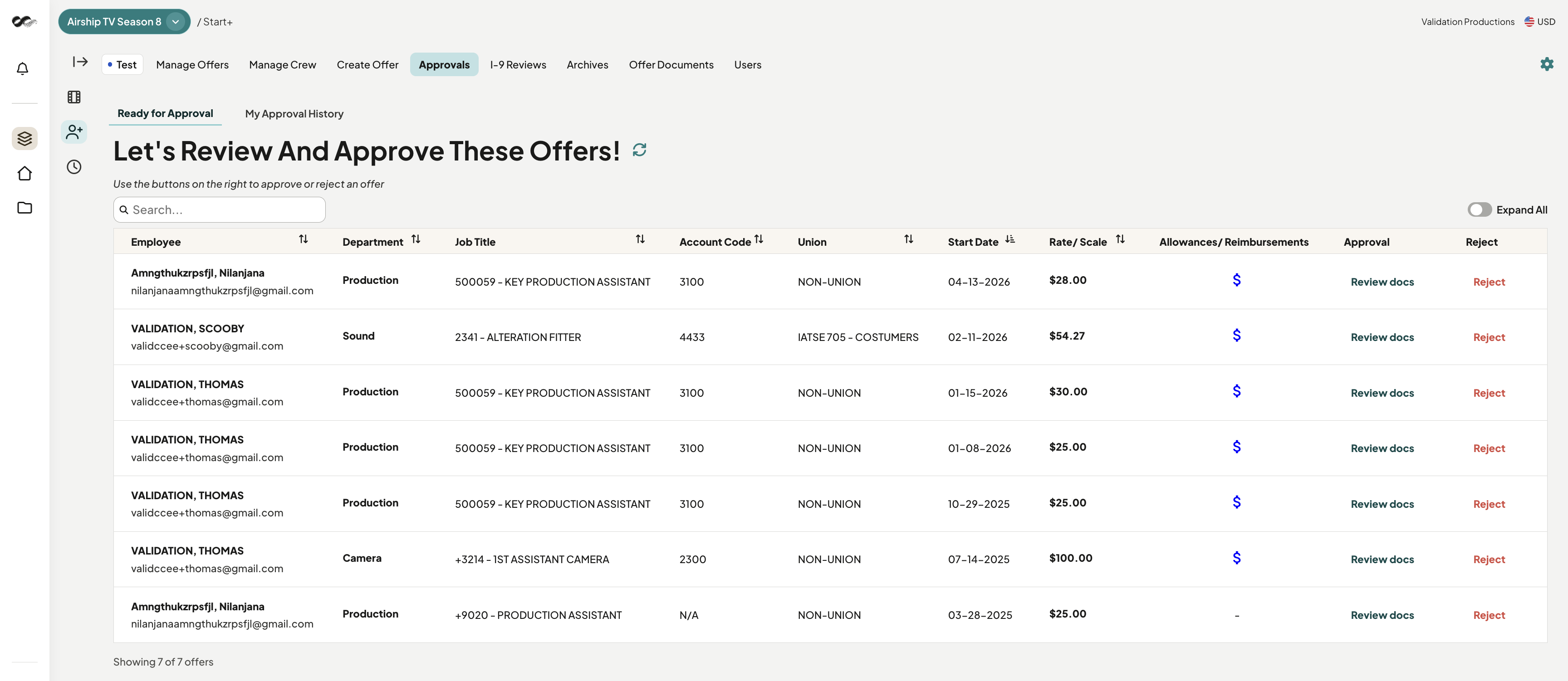Review docs for Thomas's 01-15-2026 offer
1568x681 pixels.
(x=1382, y=393)
